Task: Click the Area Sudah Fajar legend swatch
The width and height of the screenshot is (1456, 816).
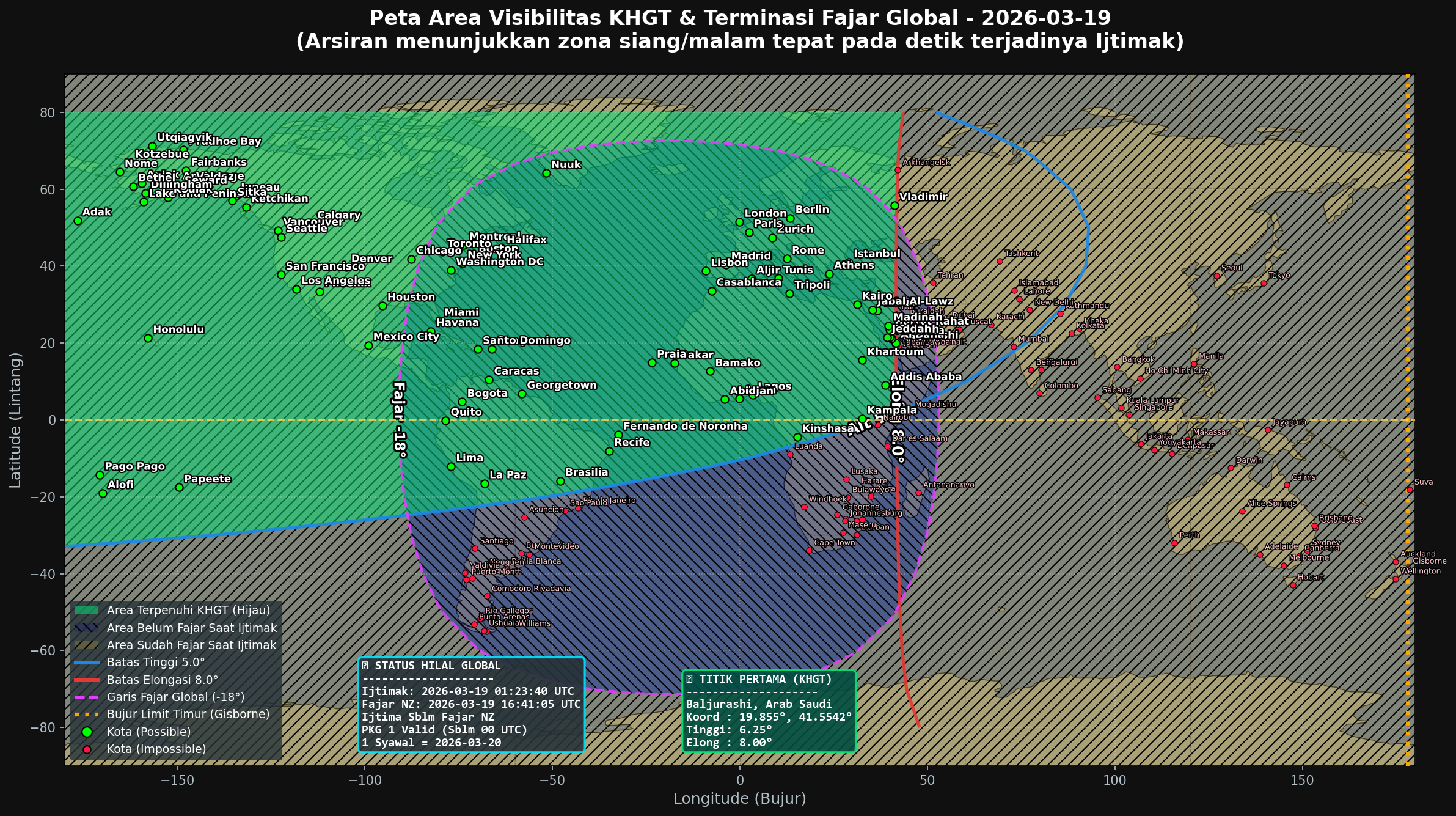Action: [x=86, y=645]
